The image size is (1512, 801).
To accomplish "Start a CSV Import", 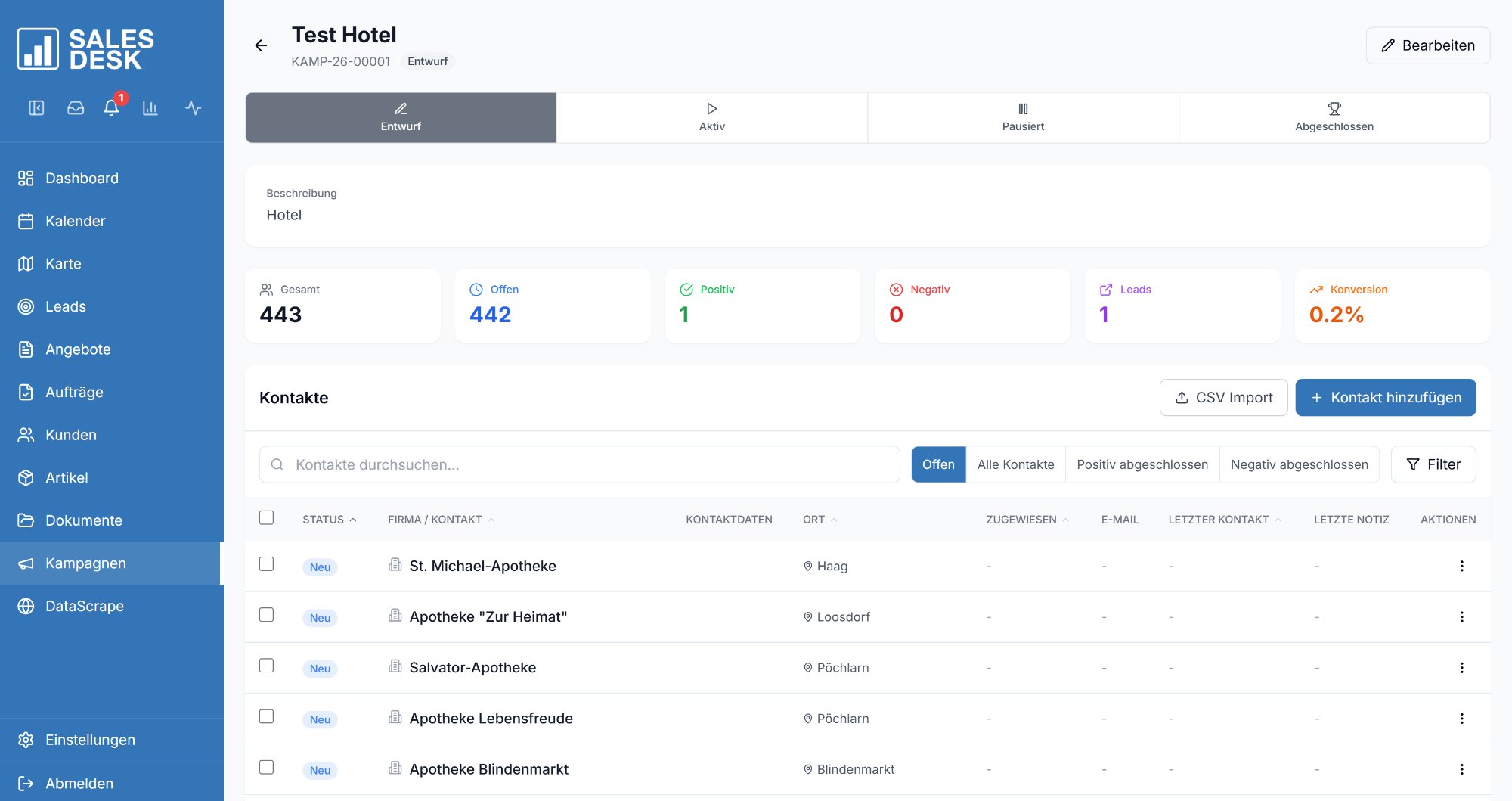I will point(1223,397).
